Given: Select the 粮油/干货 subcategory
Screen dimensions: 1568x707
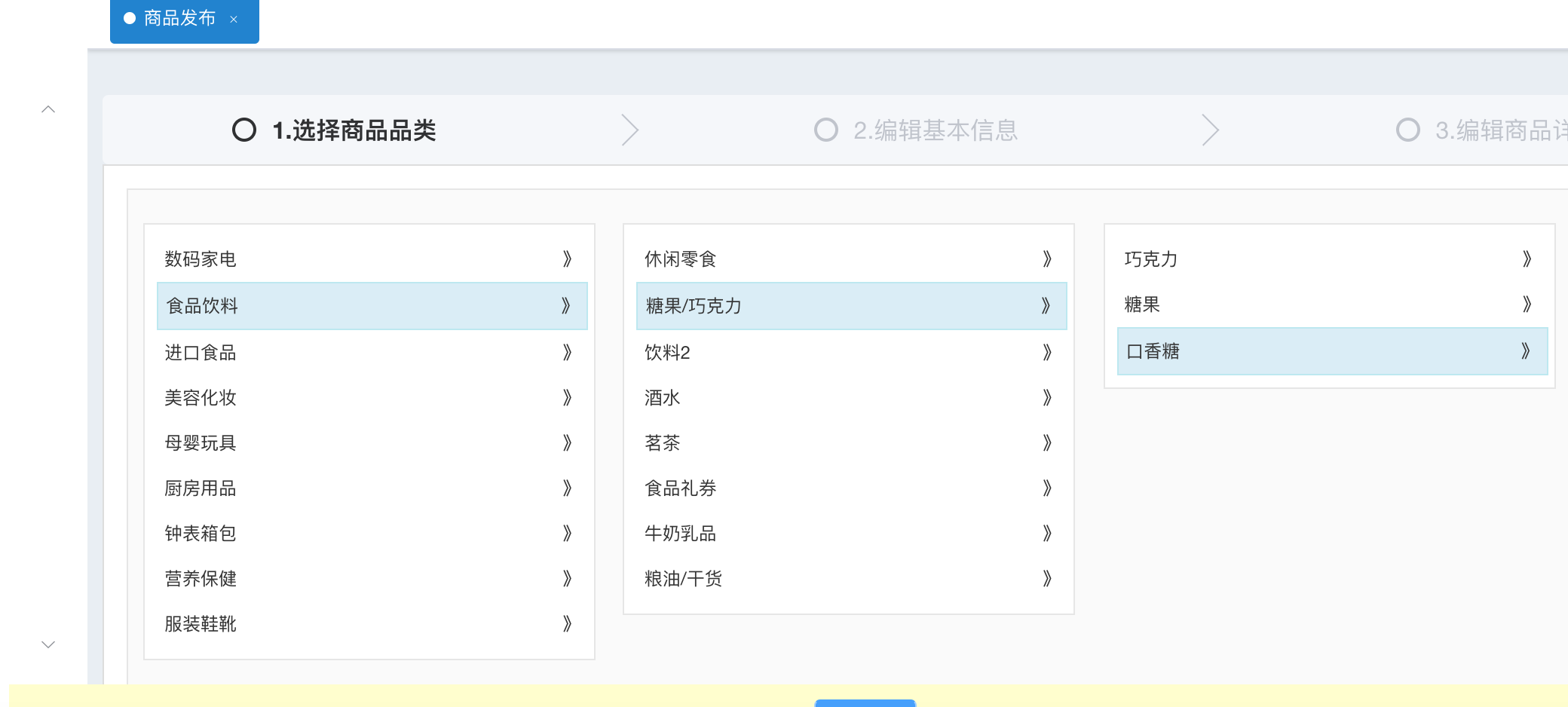Looking at the screenshot, I should 851,579.
